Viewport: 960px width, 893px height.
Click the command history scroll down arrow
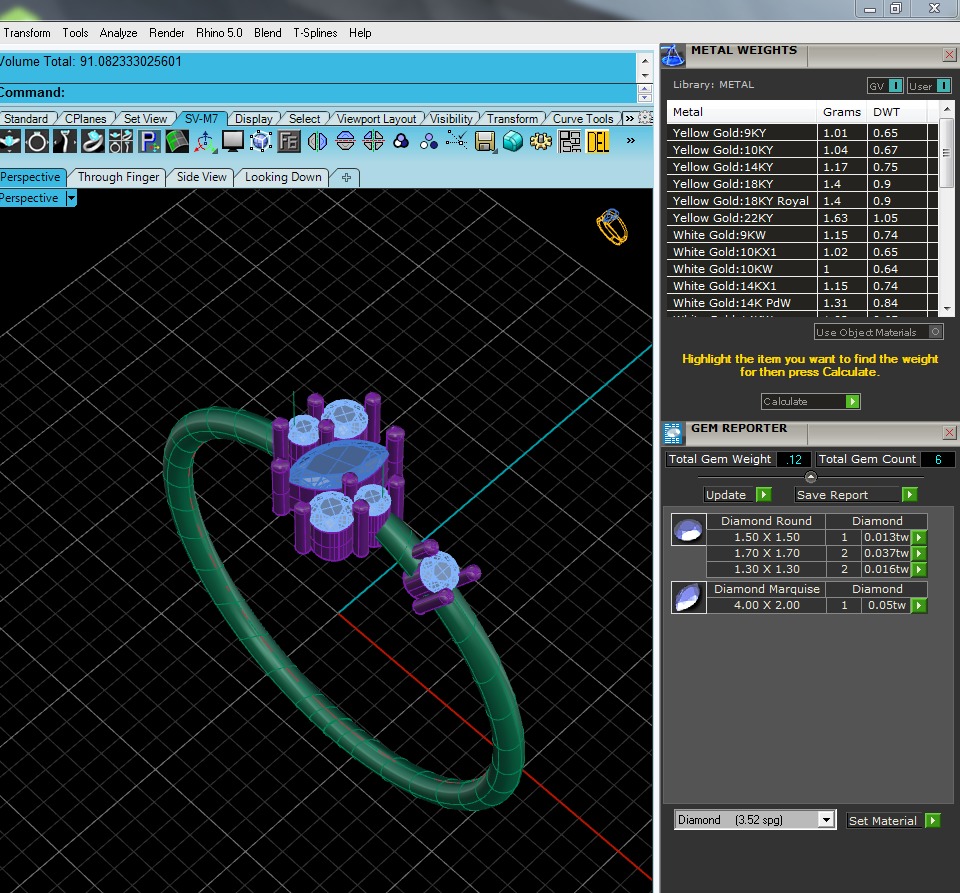click(645, 75)
